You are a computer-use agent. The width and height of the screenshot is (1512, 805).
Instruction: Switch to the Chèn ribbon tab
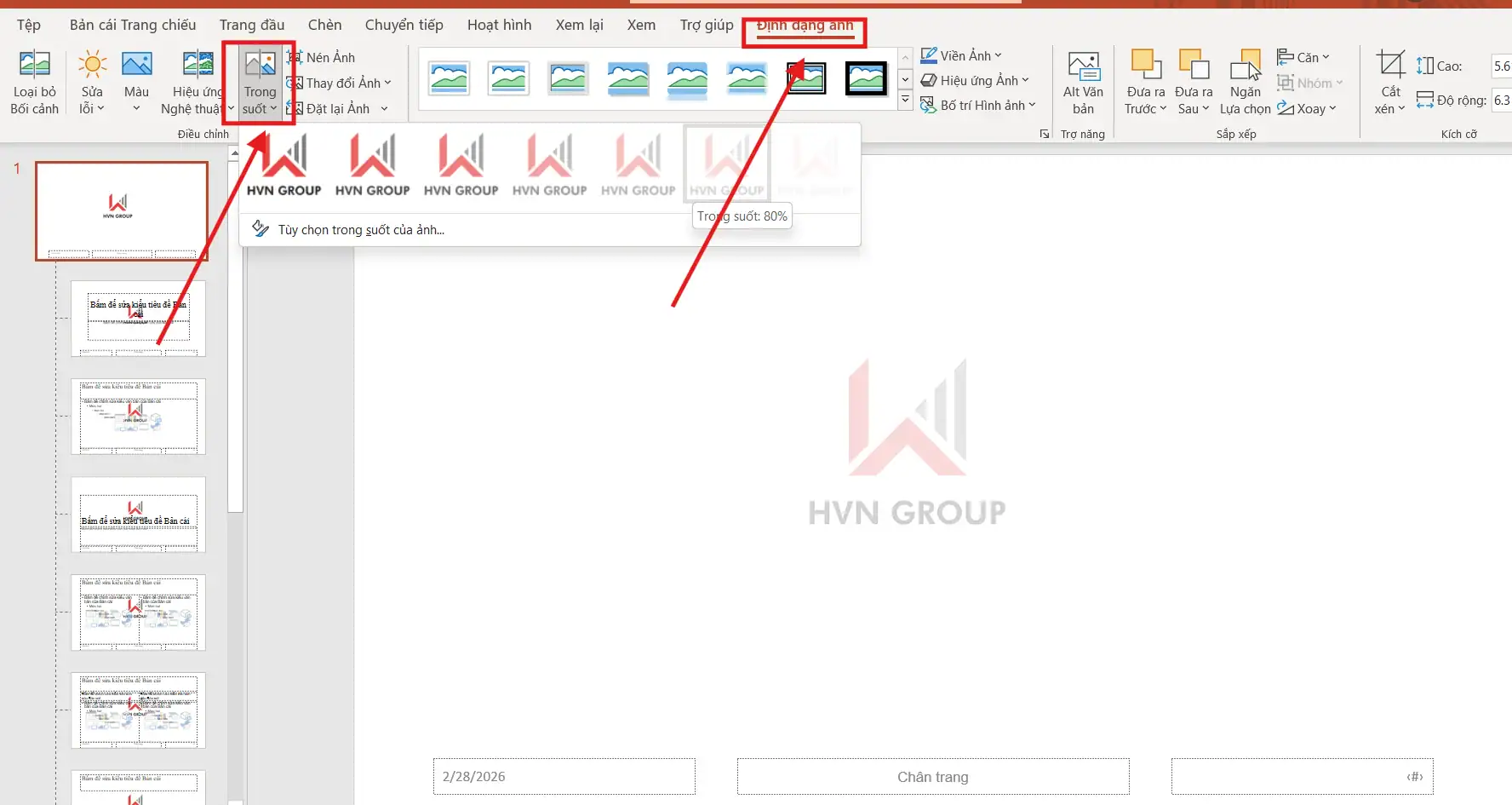pyautogui.click(x=324, y=25)
